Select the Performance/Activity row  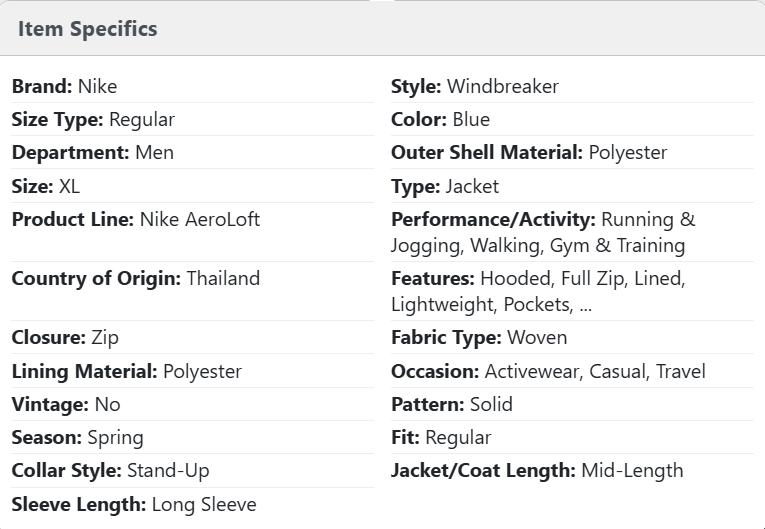point(572,232)
